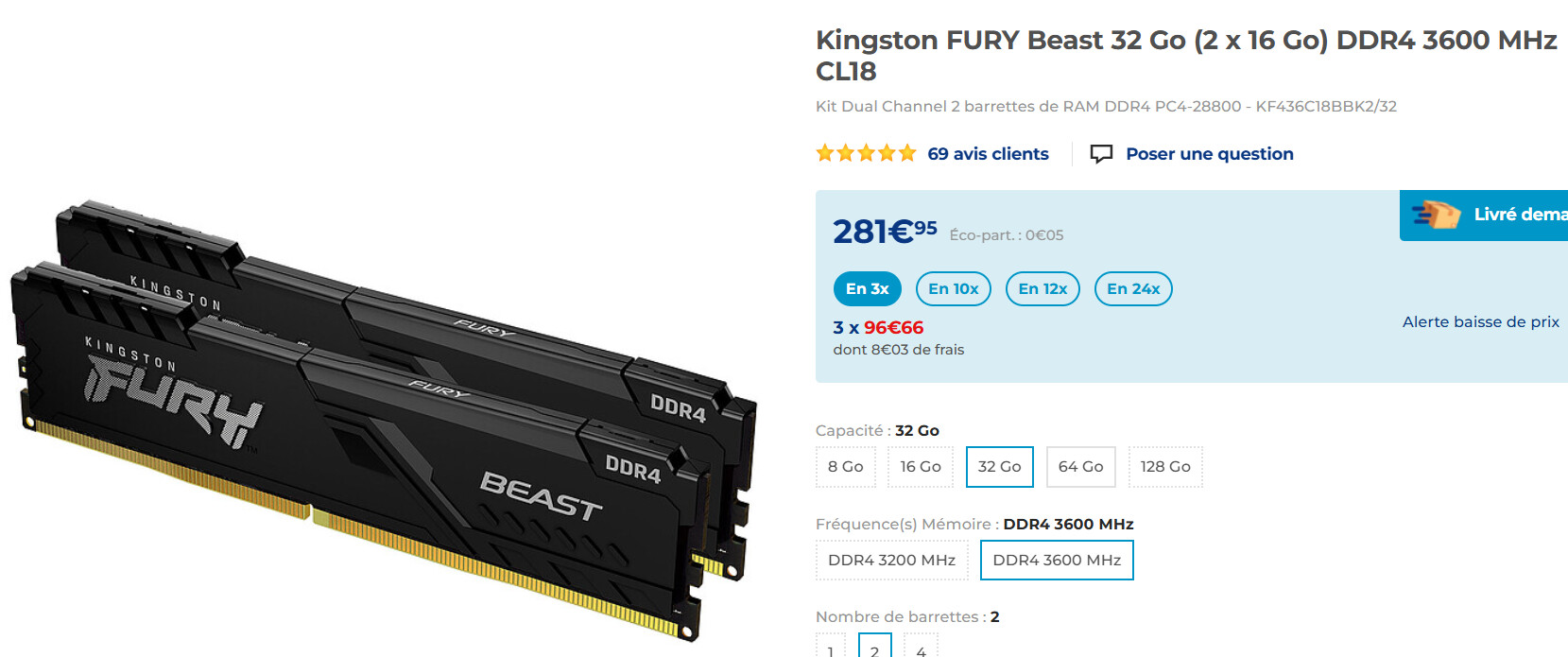The height and width of the screenshot is (657, 1568).
Task: Select the En 10x payment option
Action: [954, 289]
